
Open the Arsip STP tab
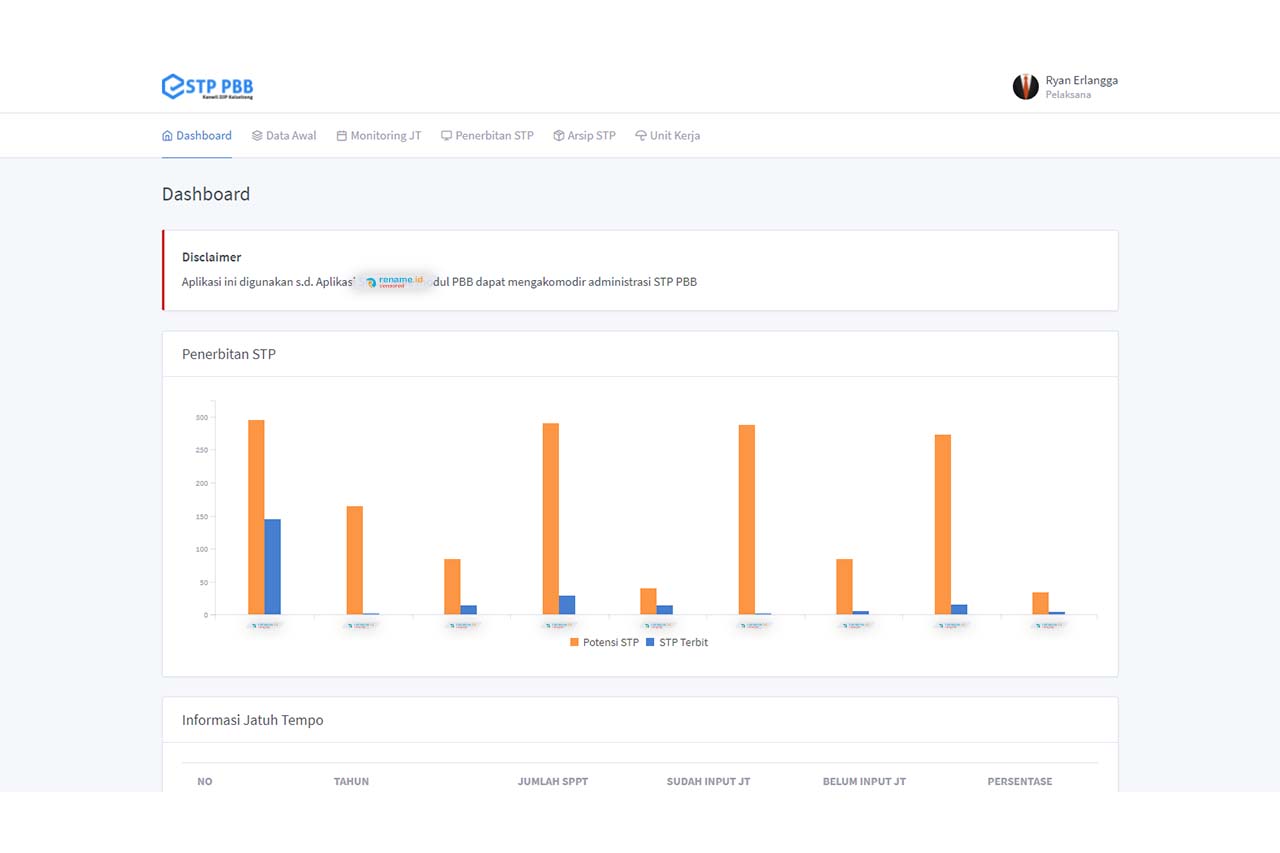pyautogui.click(x=591, y=136)
